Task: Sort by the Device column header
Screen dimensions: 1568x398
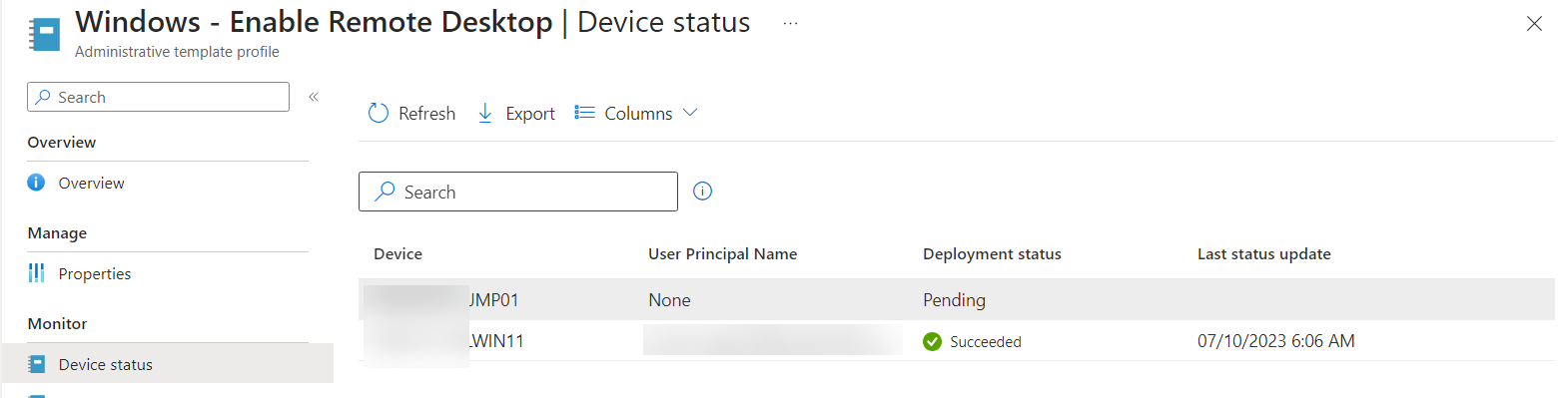Action: pyautogui.click(x=397, y=254)
